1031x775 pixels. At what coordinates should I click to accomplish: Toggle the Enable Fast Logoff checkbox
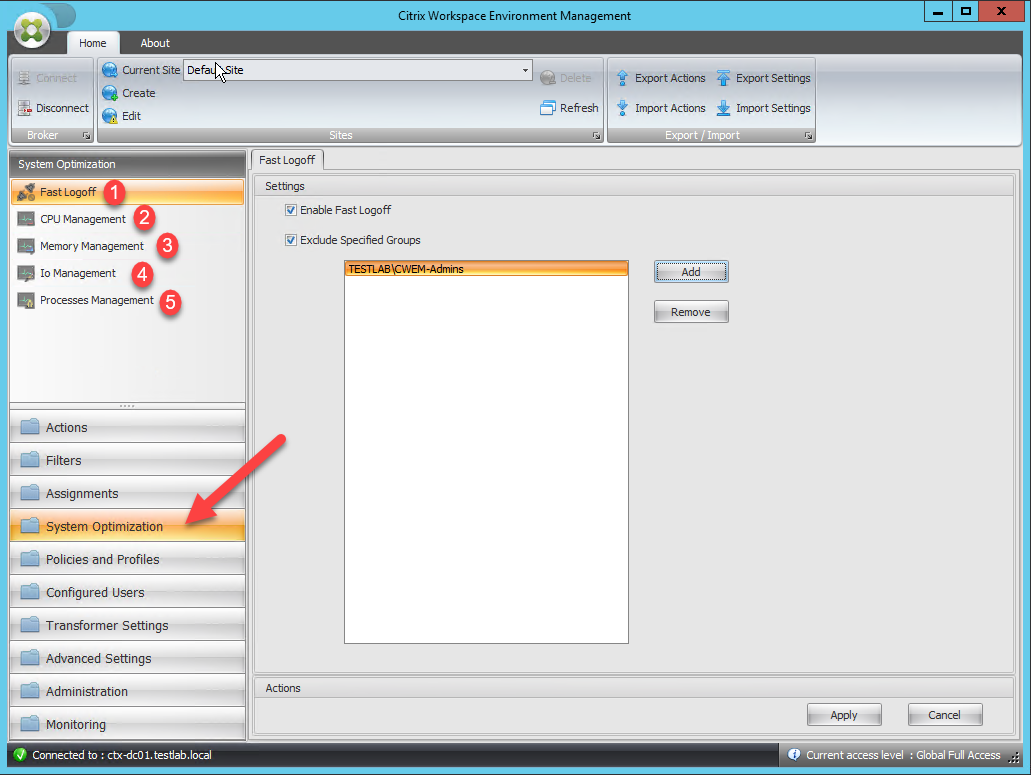[291, 210]
